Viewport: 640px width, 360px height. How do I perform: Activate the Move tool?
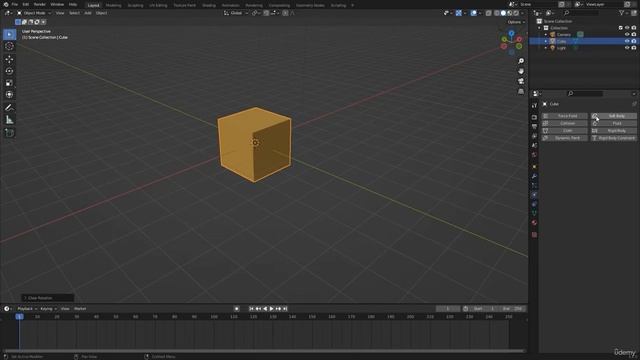click(x=9, y=59)
